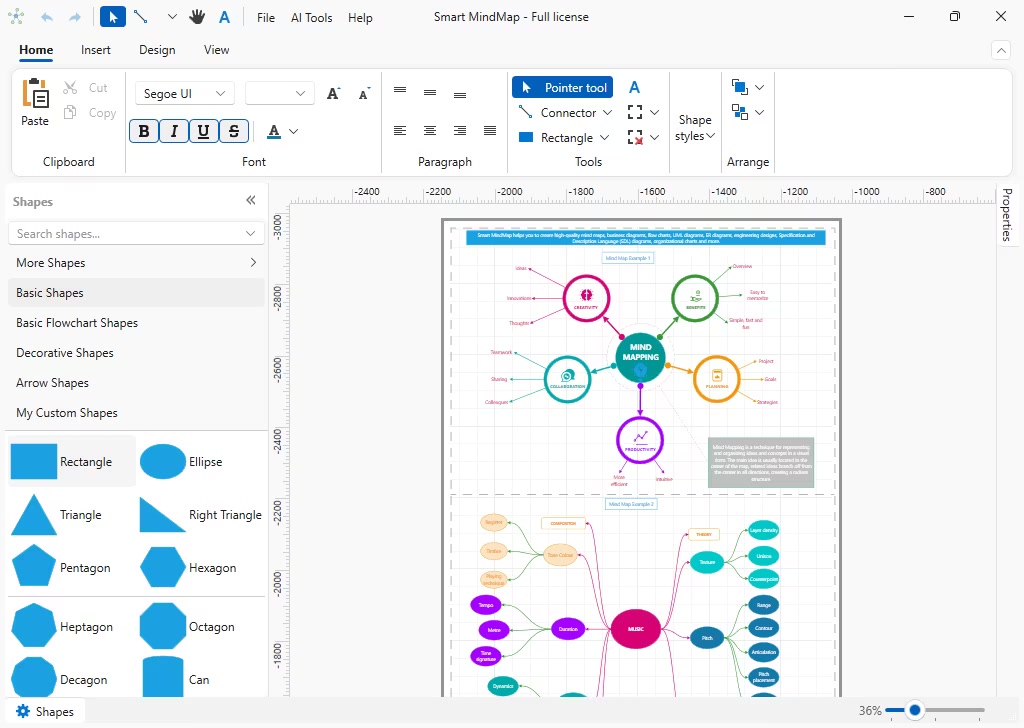Open the Segoe UI font dropdown
Screen dimensions: 1024x728
(x=185, y=93)
